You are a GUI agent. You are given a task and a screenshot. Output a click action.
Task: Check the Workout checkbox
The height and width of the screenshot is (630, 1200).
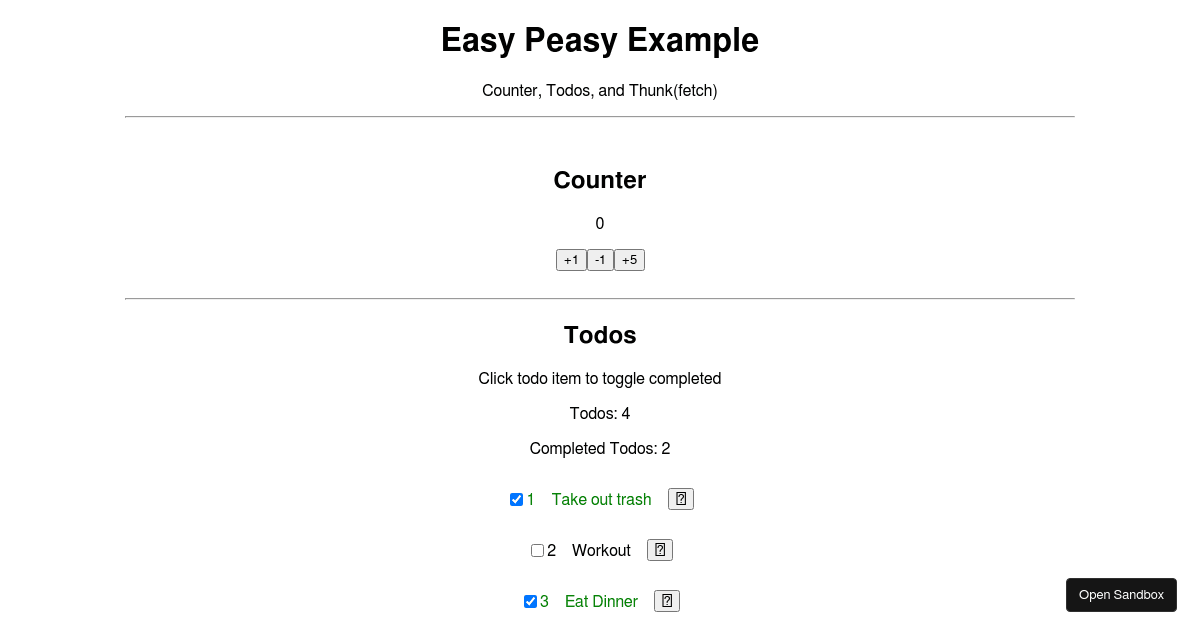pyautogui.click(x=537, y=550)
